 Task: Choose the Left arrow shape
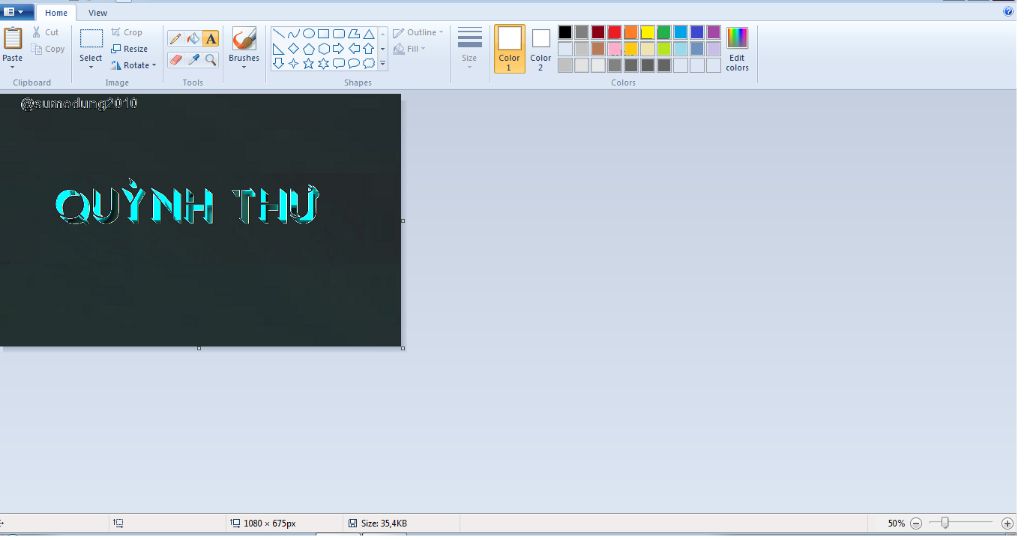[353, 49]
